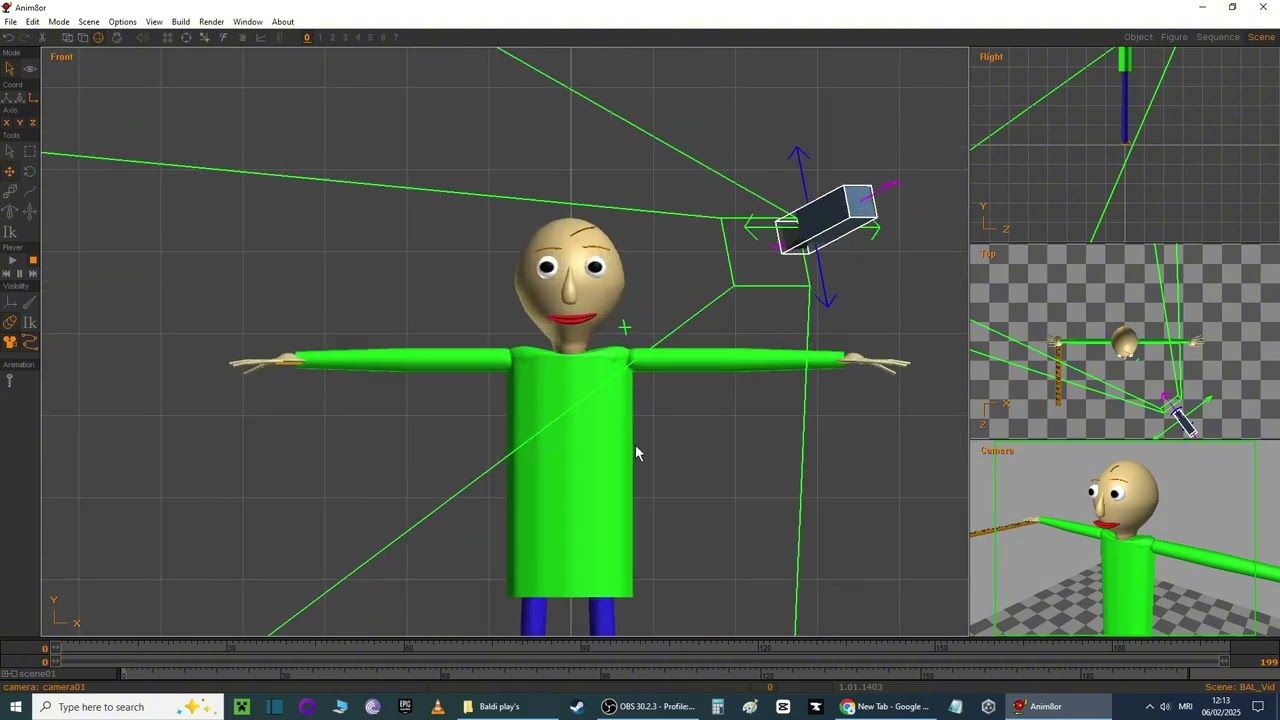The height and width of the screenshot is (720, 1280).
Task: Select the Edit Path curve tool
Action: point(30,191)
